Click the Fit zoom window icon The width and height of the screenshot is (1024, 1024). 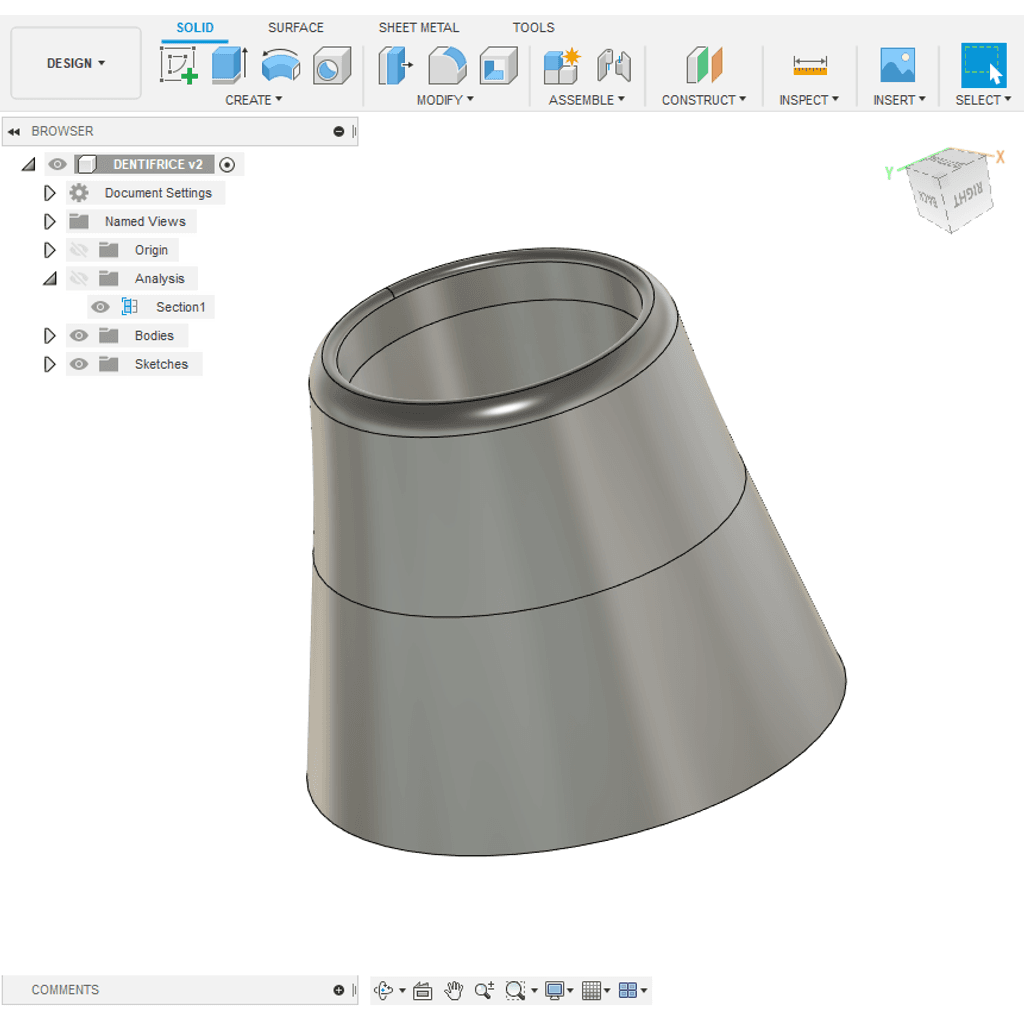click(x=515, y=991)
